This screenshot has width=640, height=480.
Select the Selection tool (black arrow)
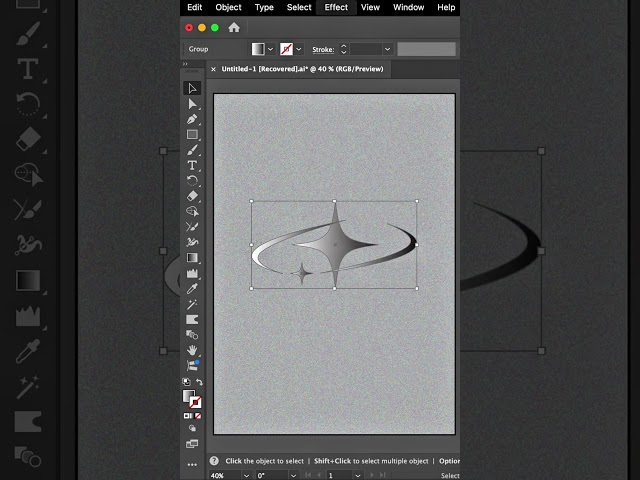[192, 89]
